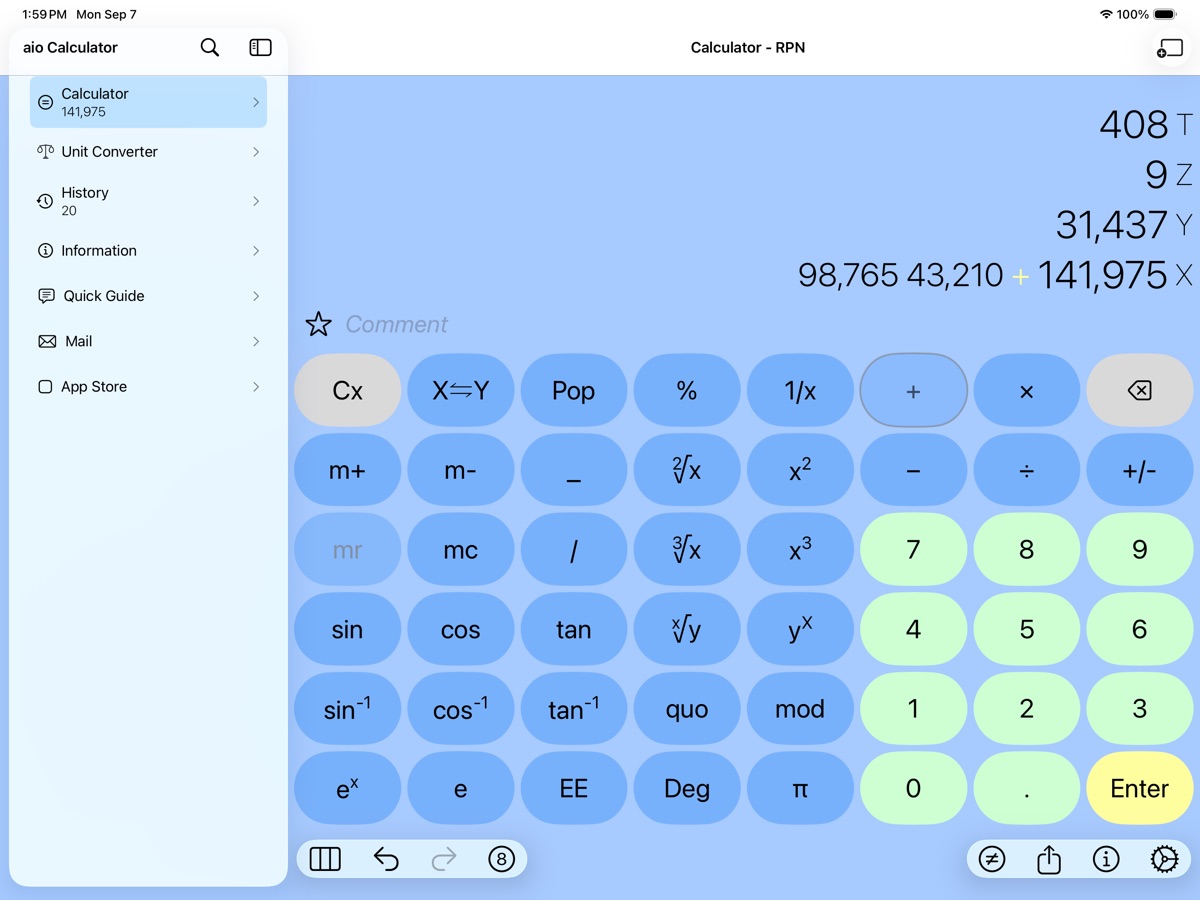Tap the sin key
The width and height of the screenshot is (1200, 900).
(x=347, y=629)
